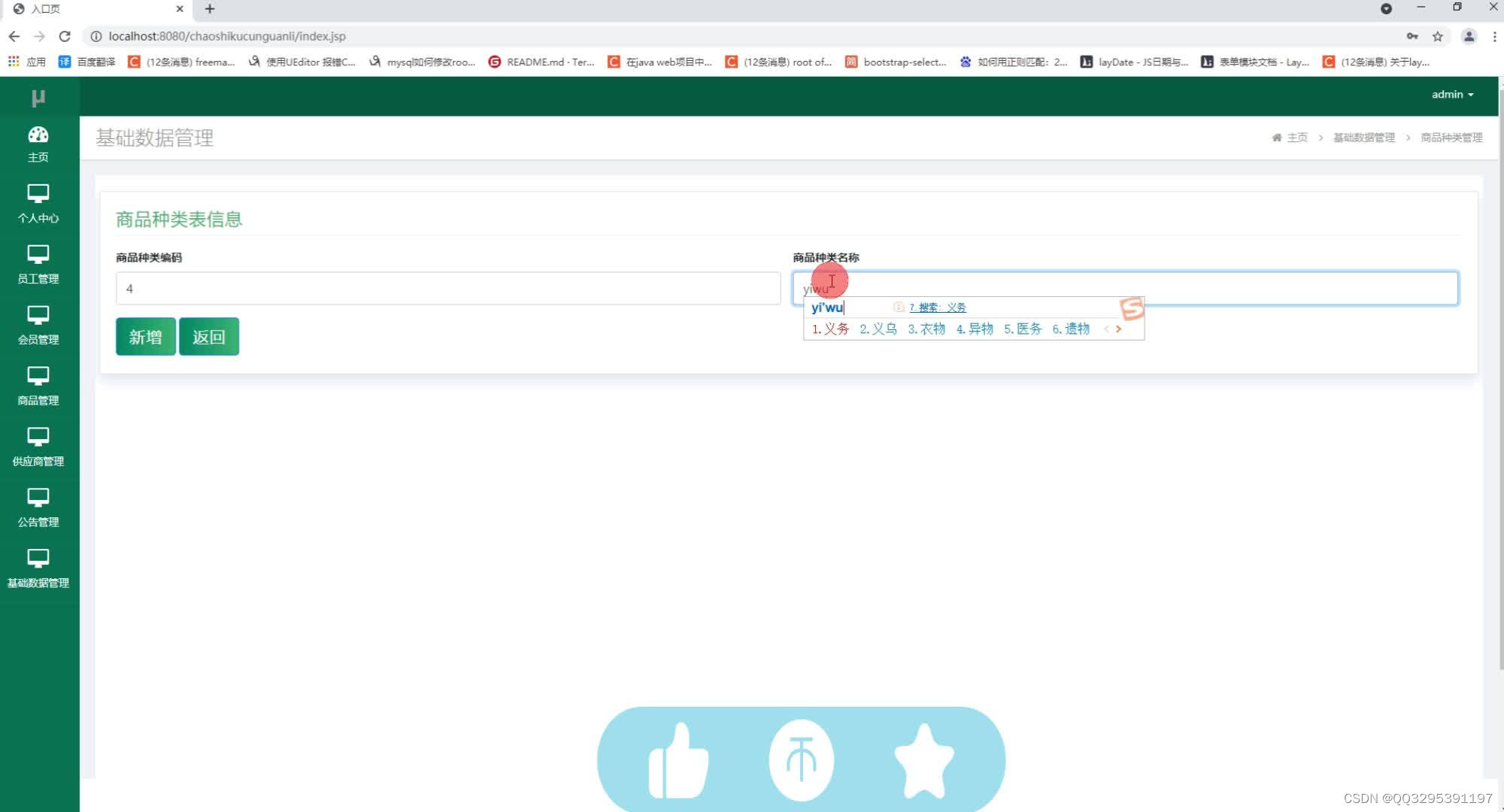This screenshot has height=812, width=1504.
Task: Click the logo icon atop the sidebar
Action: tap(38, 98)
